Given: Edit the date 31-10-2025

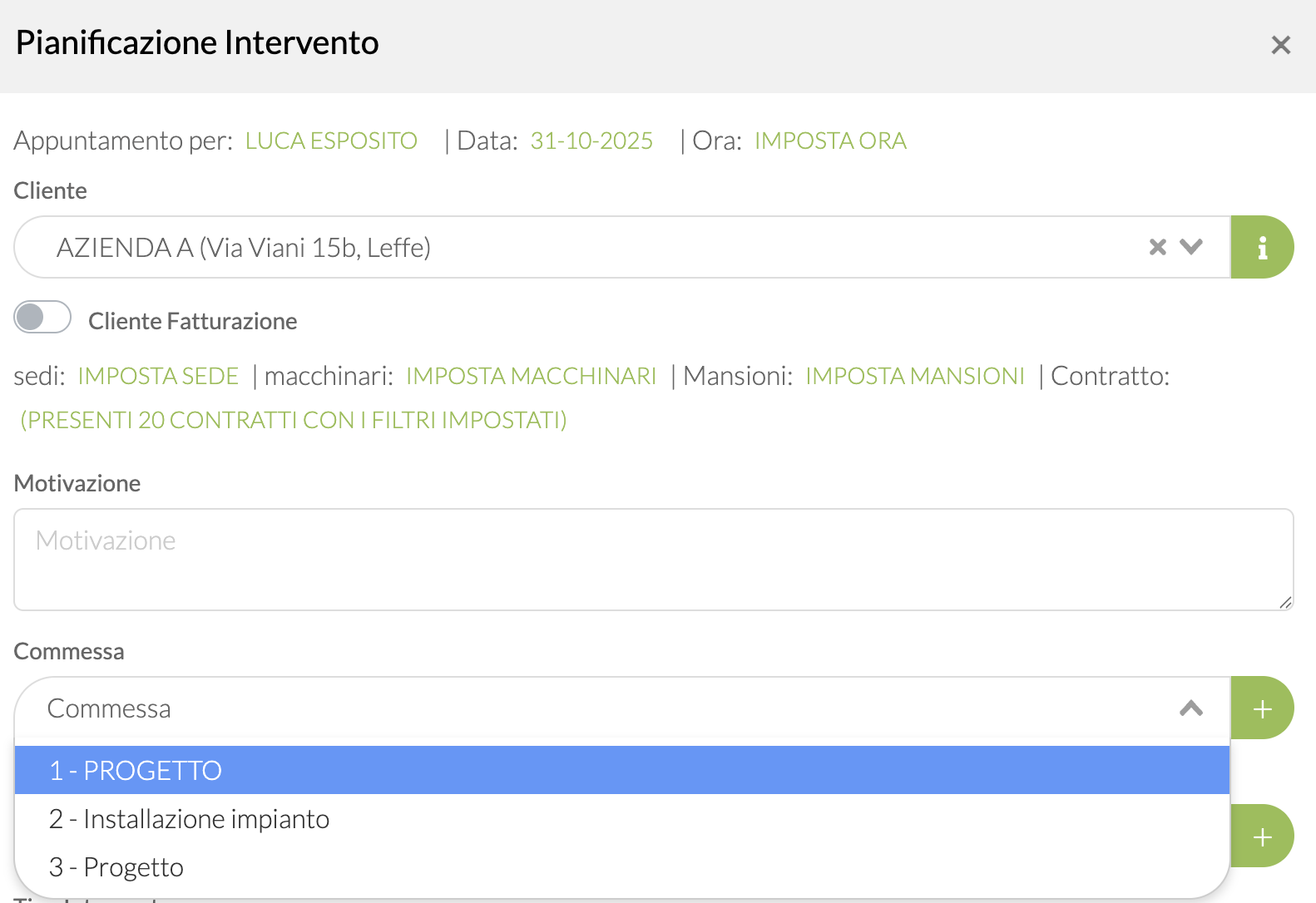Looking at the screenshot, I should [x=591, y=141].
